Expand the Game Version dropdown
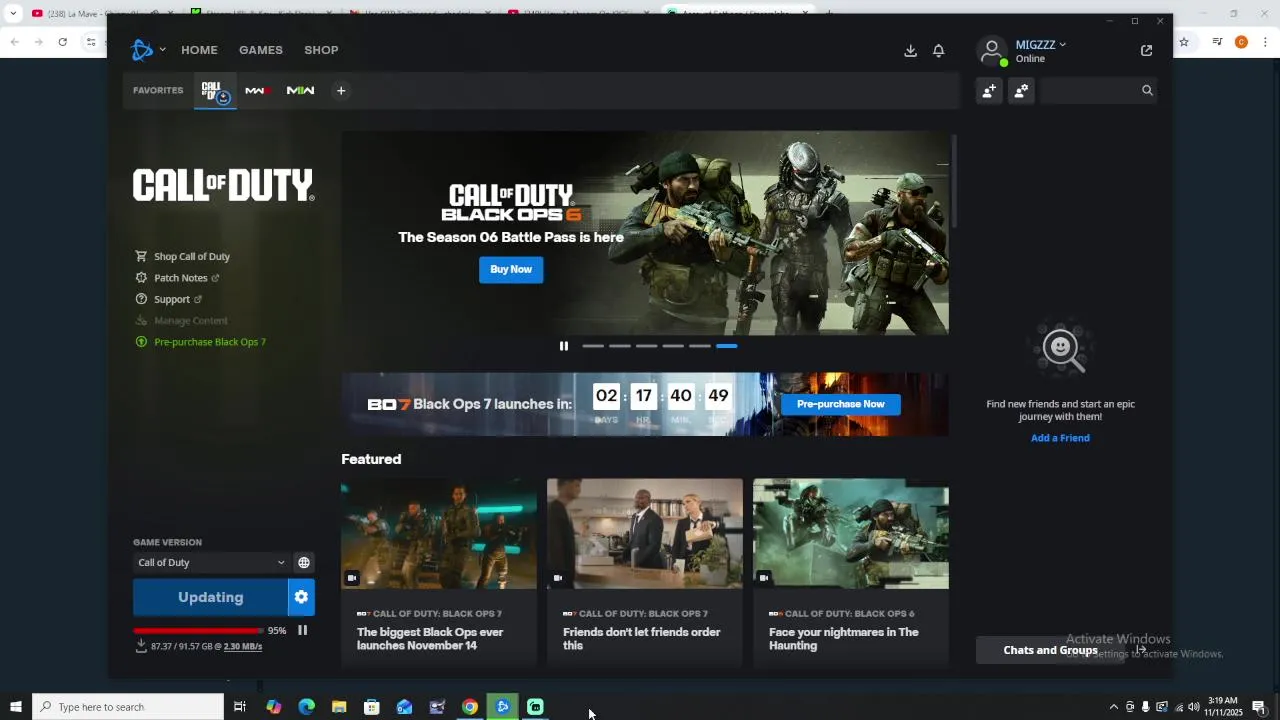 click(211, 563)
